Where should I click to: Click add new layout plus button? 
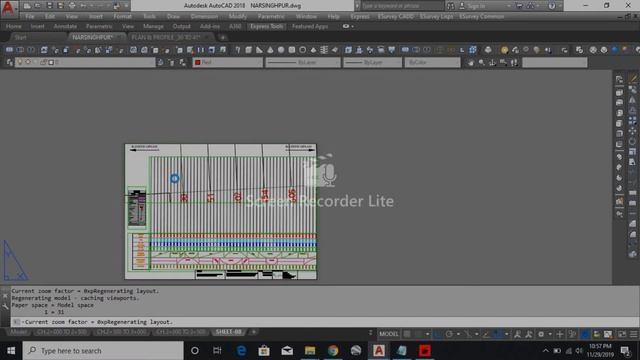pyautogui.click(x=253, y=332)
